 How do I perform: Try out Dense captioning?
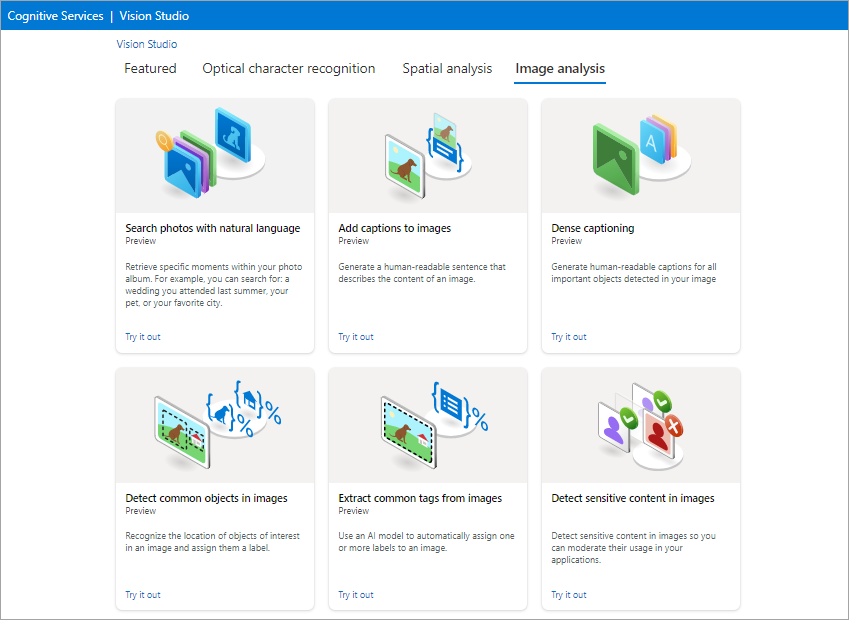coord(568,336)
